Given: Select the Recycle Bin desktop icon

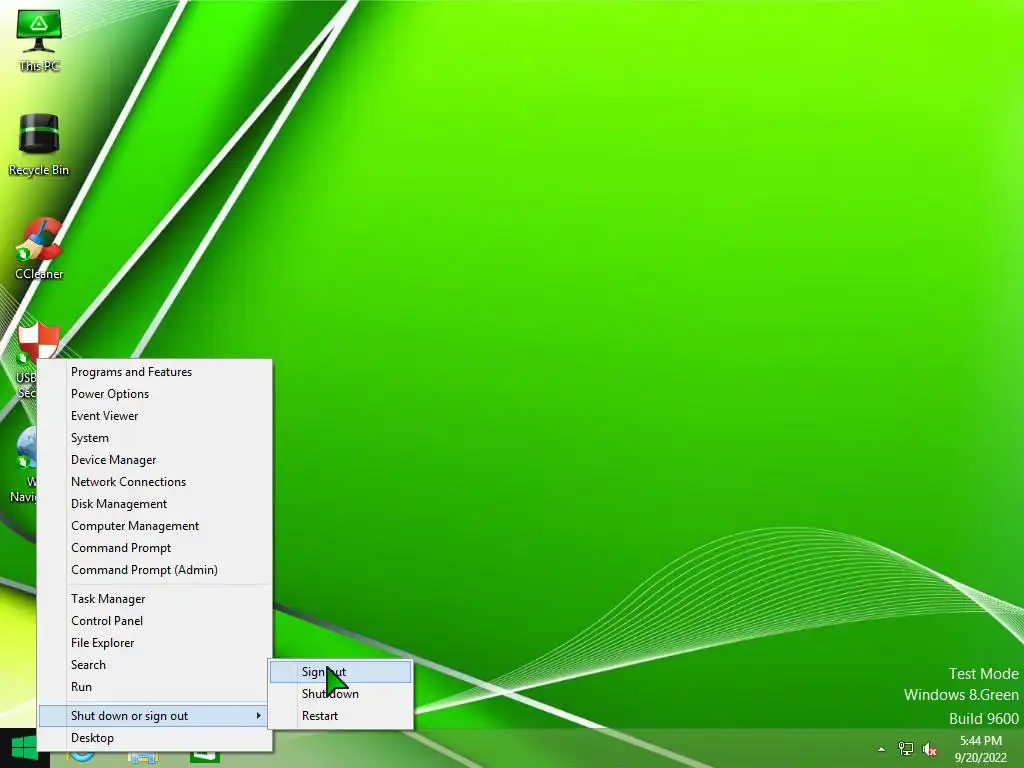Looking at the screenshot, I should [x=39, y=145].
